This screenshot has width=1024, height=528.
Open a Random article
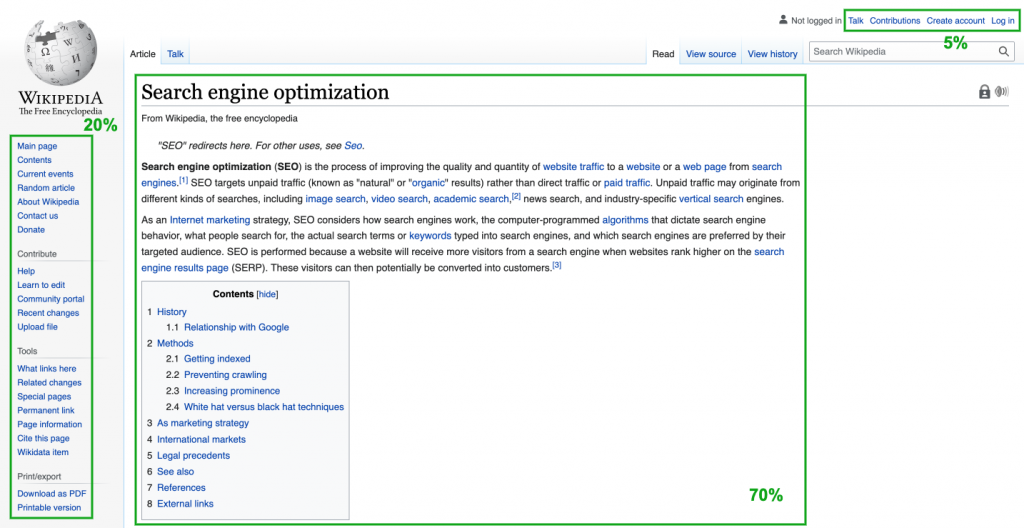[46, 188]
